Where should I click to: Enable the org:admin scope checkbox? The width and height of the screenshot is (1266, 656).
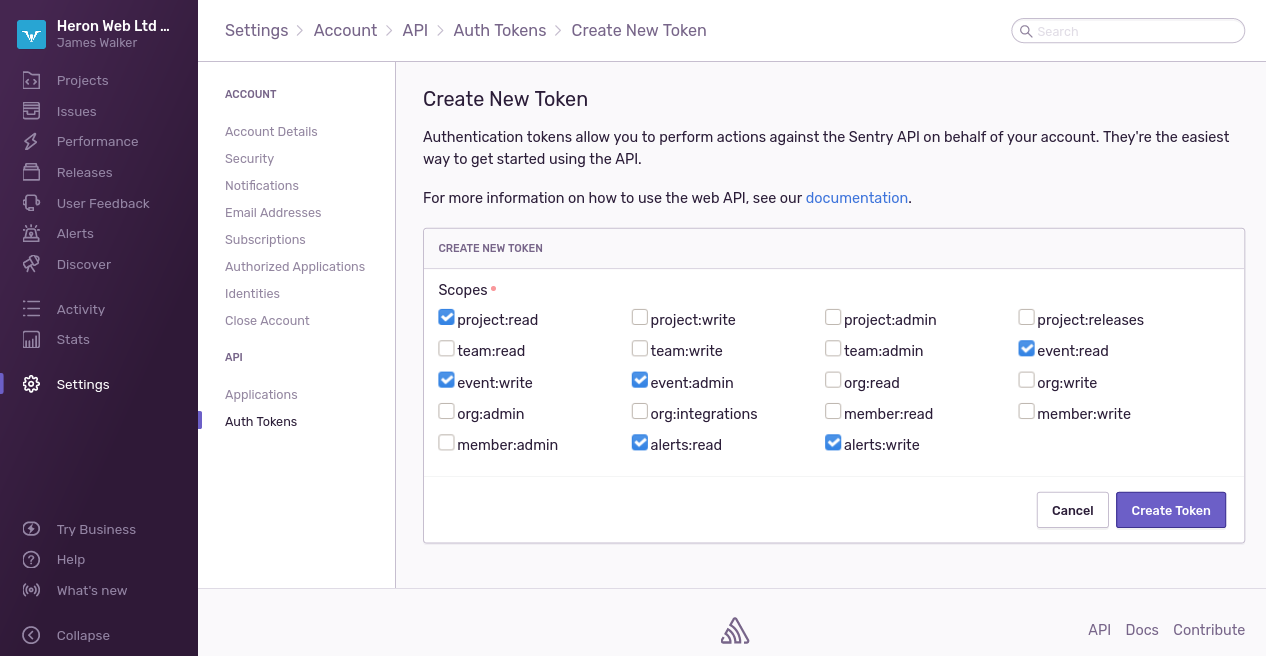click(446, 412)
